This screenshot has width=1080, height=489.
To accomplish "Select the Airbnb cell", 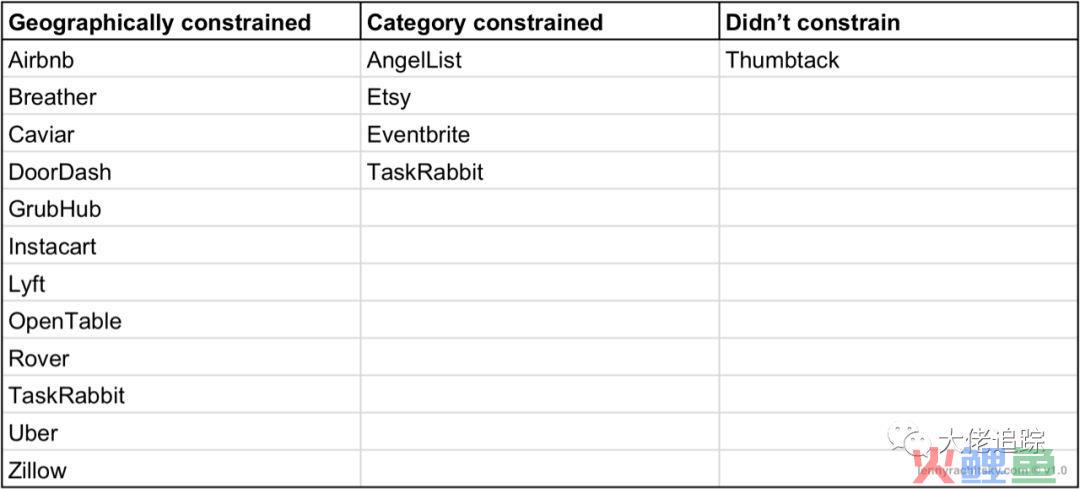I will [x=181, y=60].
